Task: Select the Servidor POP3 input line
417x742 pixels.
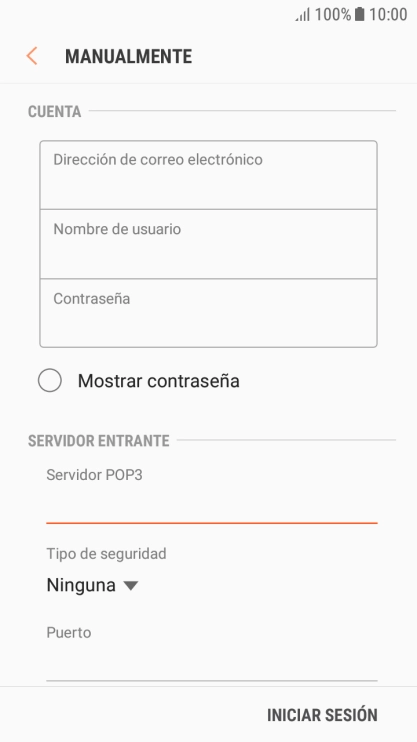Action: [x=212, y=507]
